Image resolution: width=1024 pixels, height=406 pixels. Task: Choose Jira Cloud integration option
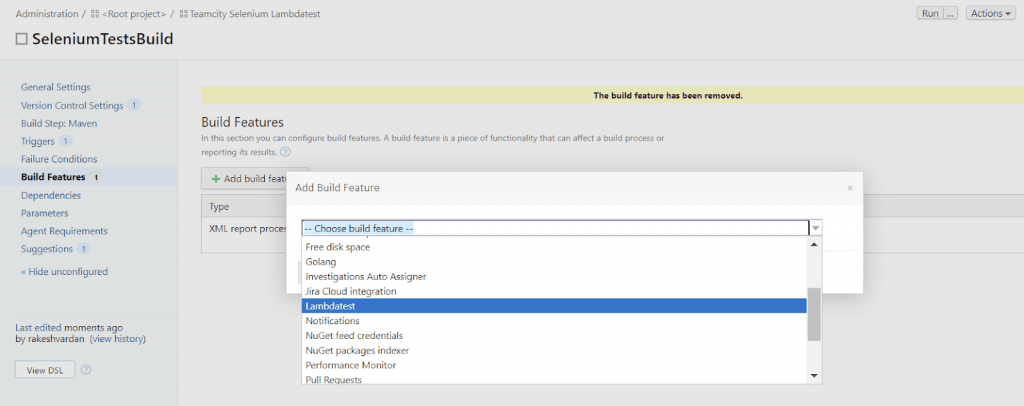click(351, 291)
